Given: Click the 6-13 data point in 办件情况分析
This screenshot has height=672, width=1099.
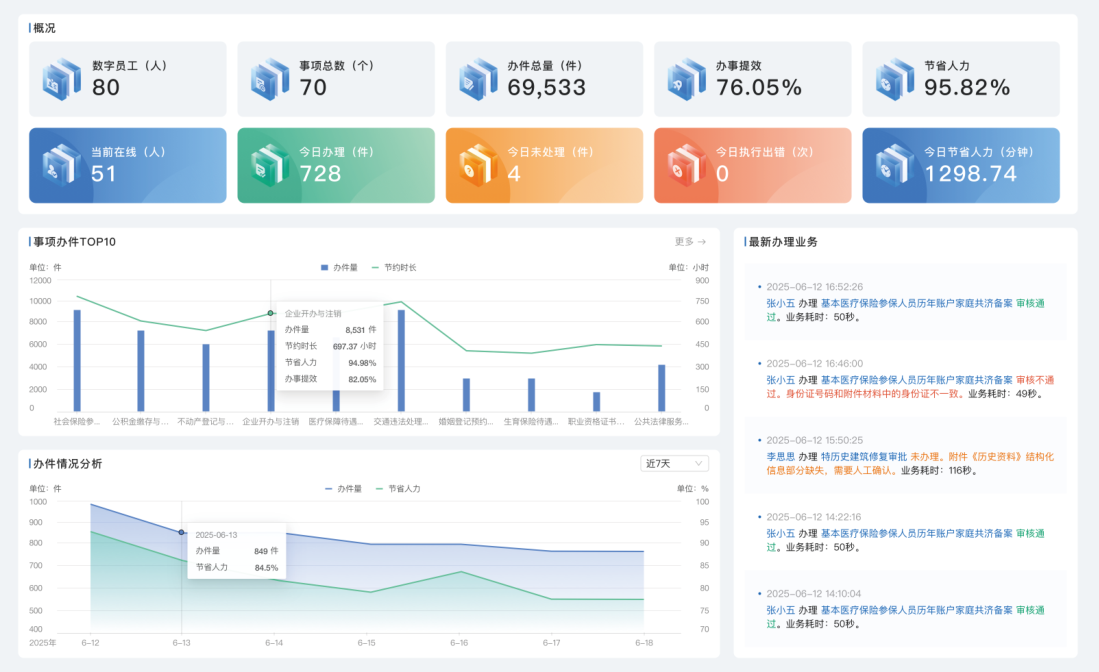Looking at the screenshot, I should point(181,534).
